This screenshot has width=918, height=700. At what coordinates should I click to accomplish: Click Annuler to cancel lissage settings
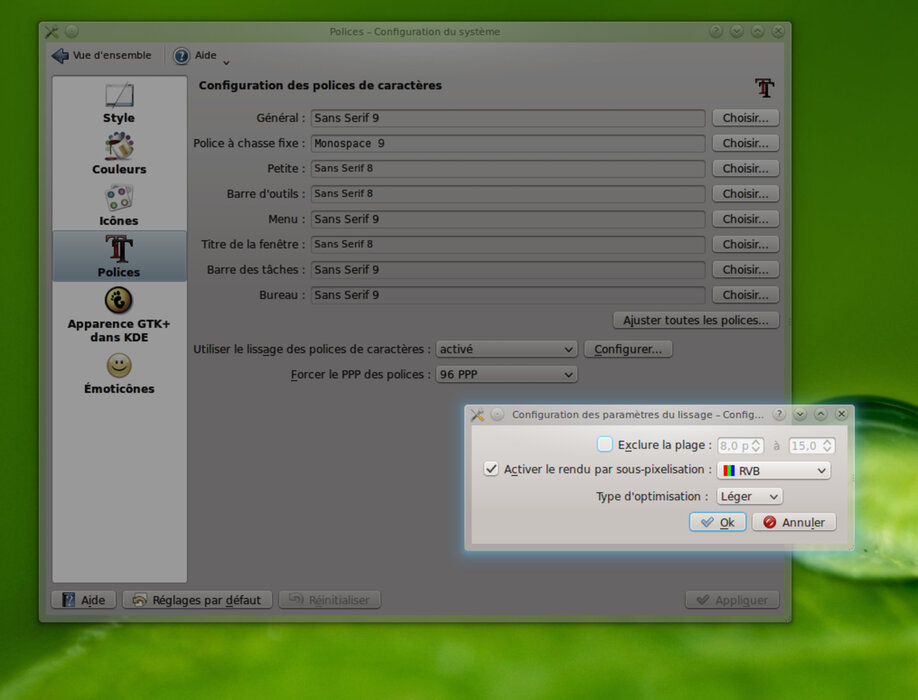pos(793,522)
